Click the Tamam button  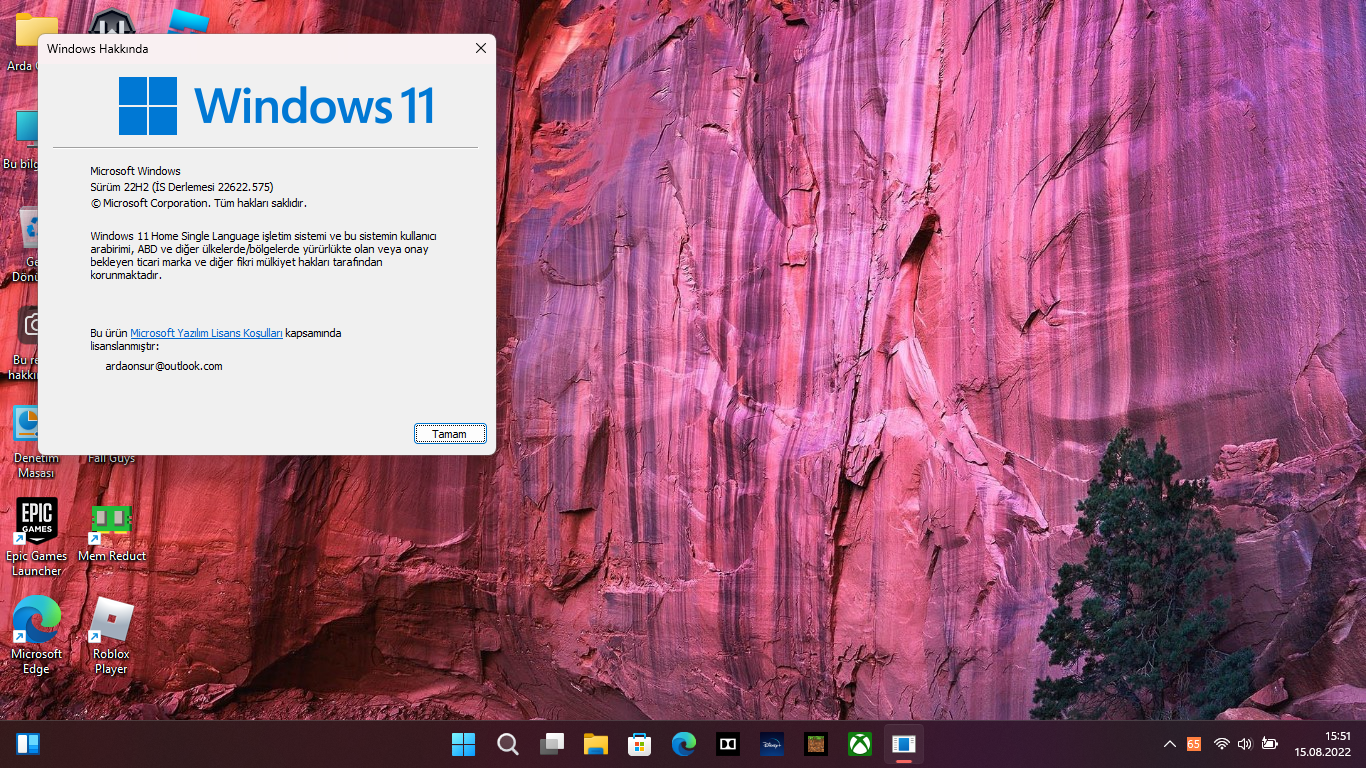click(x=450, y=434)
